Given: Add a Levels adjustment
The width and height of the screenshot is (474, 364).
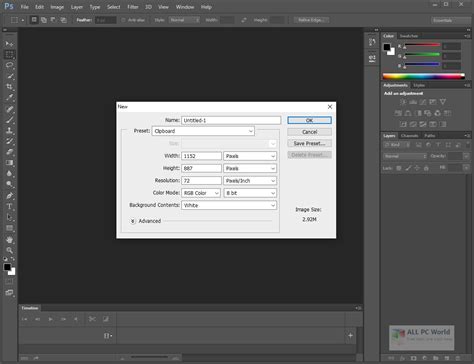Looking at the screenshot, I should pyautogui.click(x=413, y=102).
